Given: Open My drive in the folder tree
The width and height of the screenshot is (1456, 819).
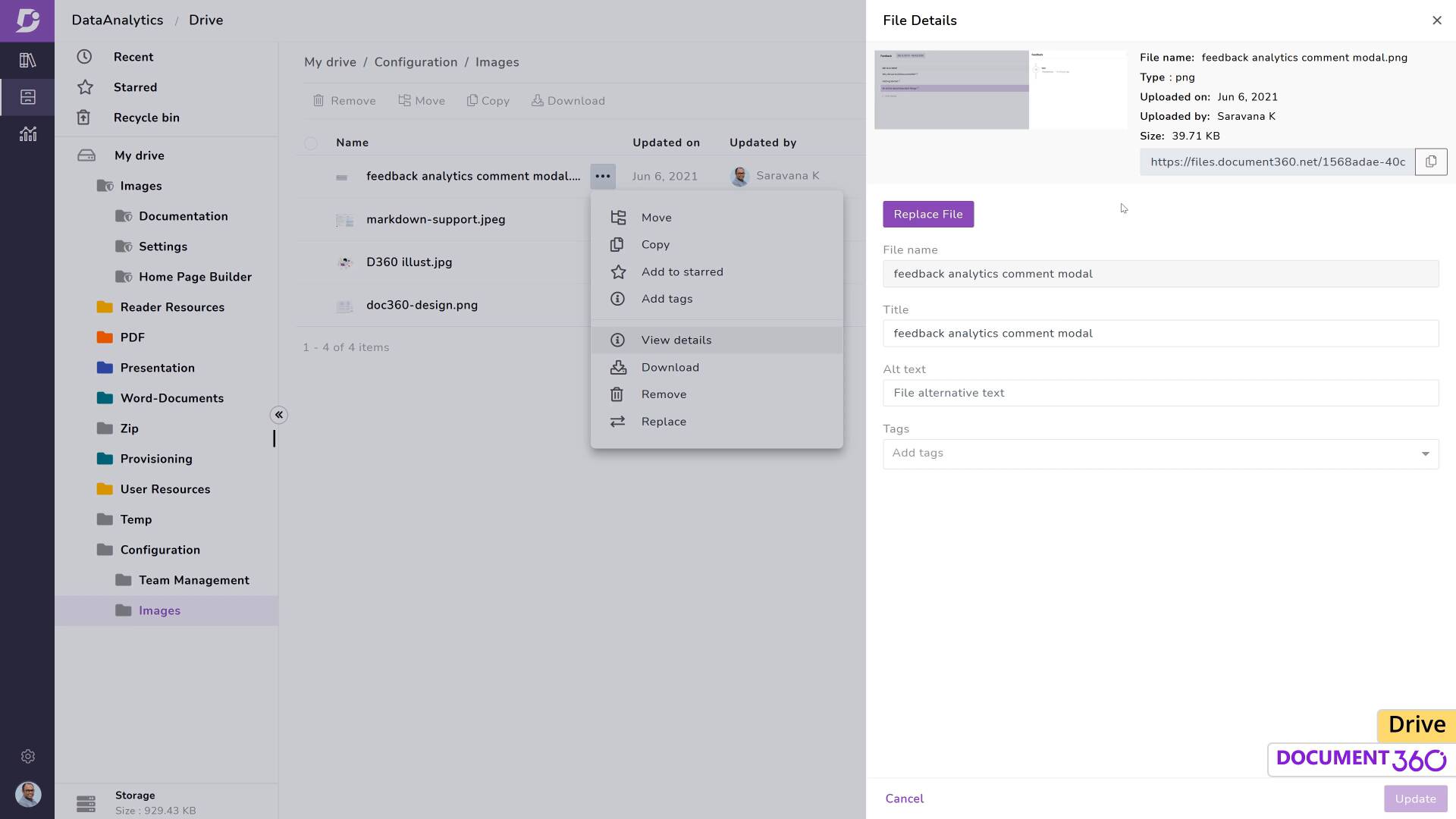Looking at the screenshot, I should (139, 155).
